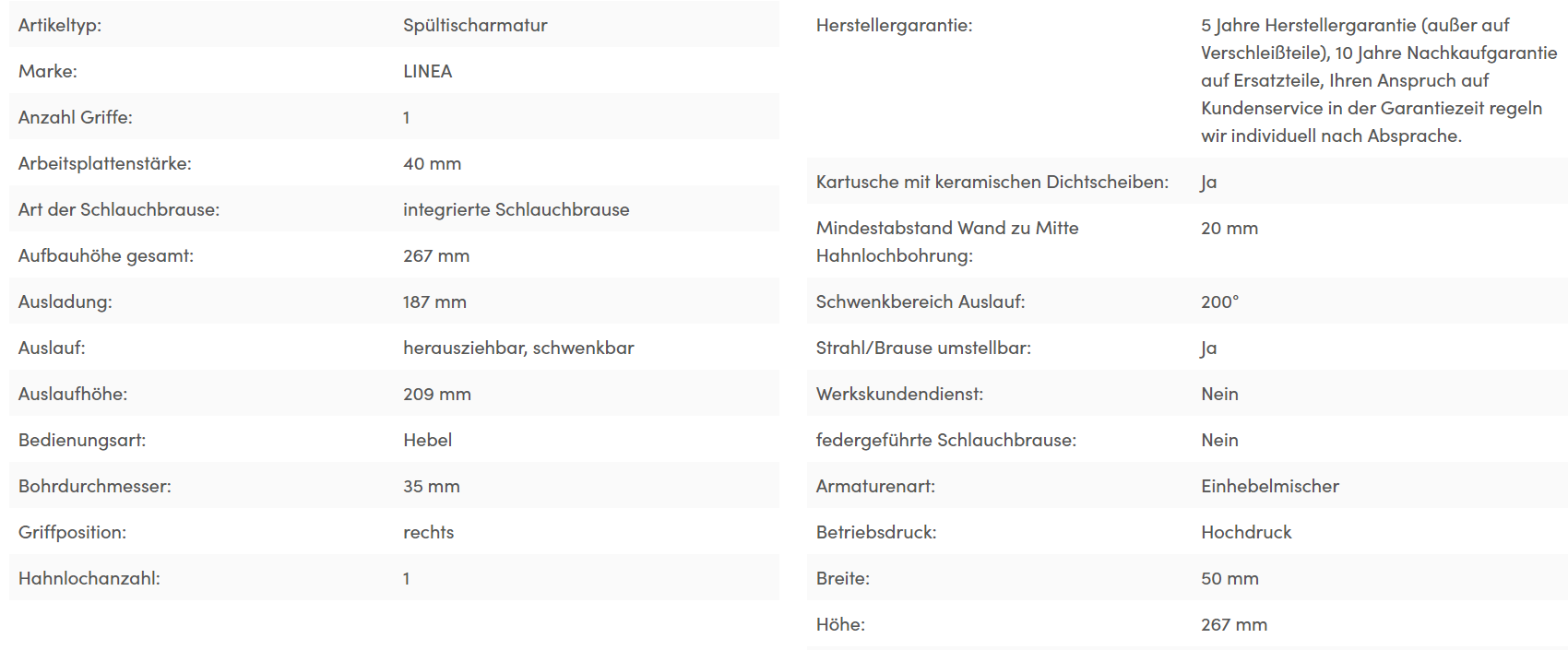This screenshot has height=650, width=1568.
Task: Click the Artikeltyp value Spültischarmatur
Action: [475, 25]
